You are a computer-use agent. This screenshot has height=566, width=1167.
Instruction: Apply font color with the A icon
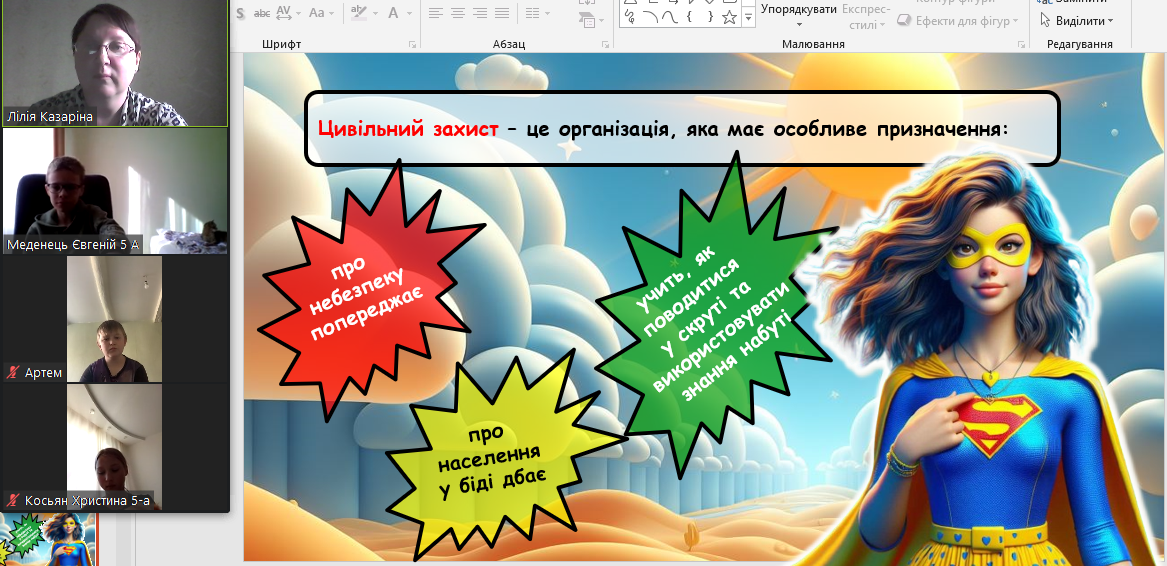coord(392,13)
